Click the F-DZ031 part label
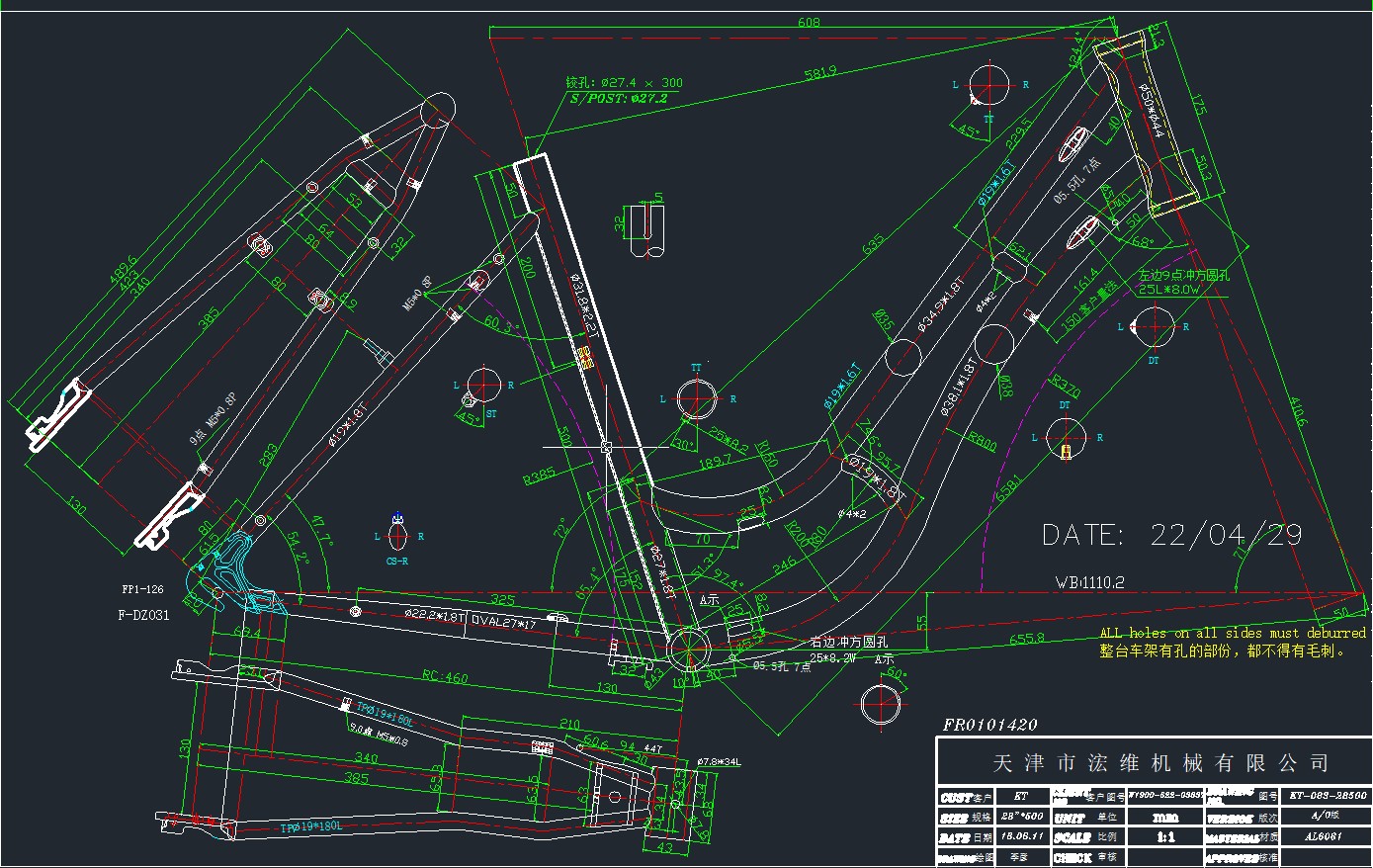The height and width of the screenshot is (868, 1373). 143,615
